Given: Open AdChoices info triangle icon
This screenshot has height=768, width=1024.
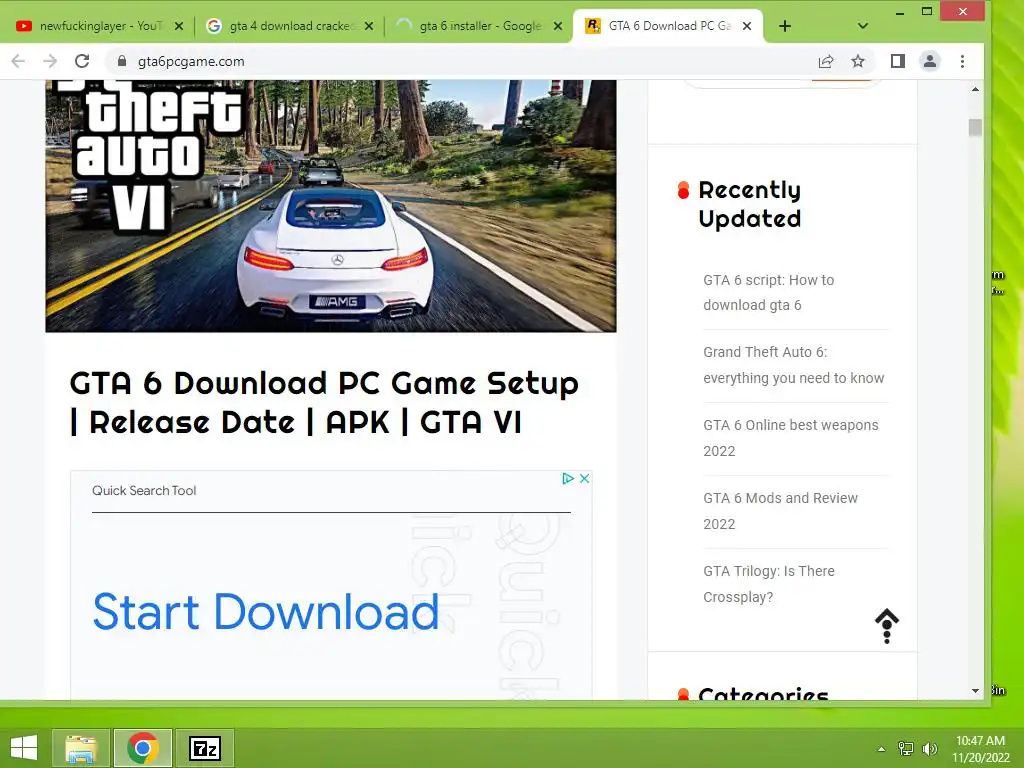Looking at the screenshot, I should [x=568, y=479].
